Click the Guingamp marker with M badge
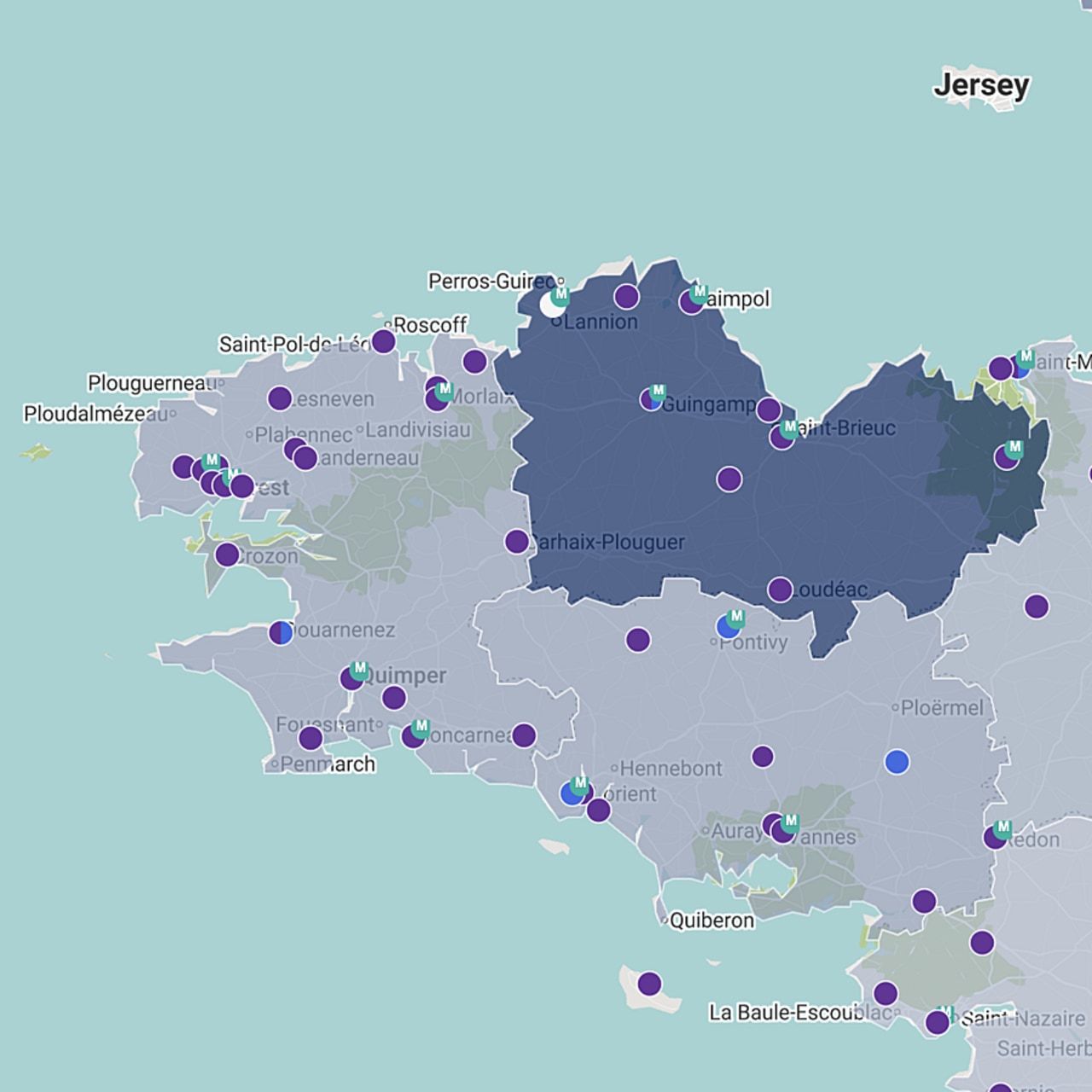 tap(652, 398)
